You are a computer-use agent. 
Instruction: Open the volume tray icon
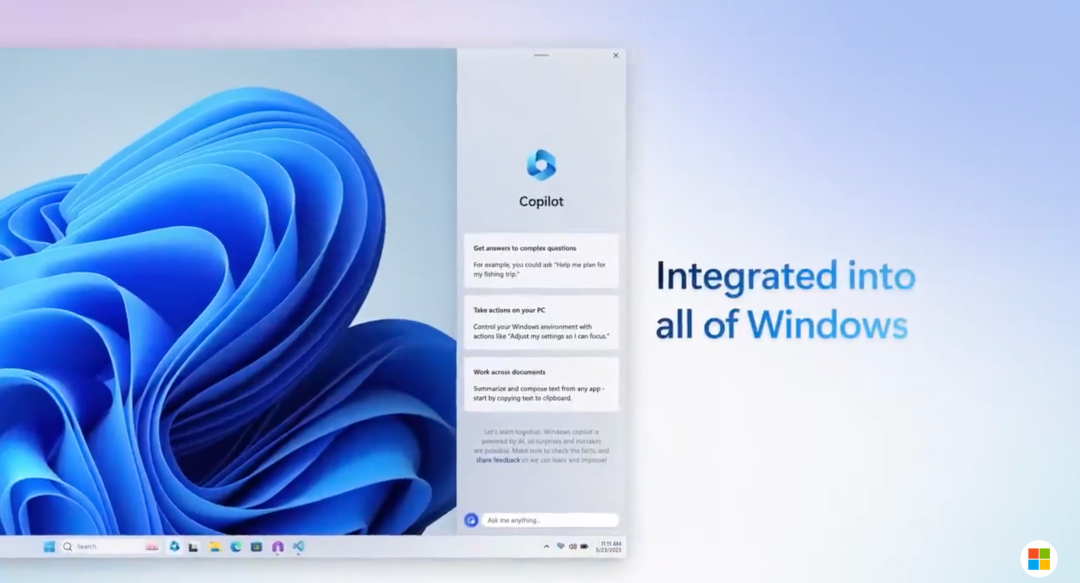[x=572, y=546]
